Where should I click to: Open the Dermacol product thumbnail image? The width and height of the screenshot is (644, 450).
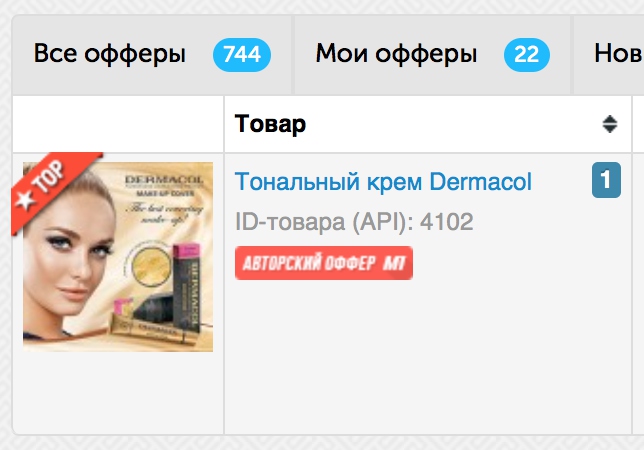[118, 257]
